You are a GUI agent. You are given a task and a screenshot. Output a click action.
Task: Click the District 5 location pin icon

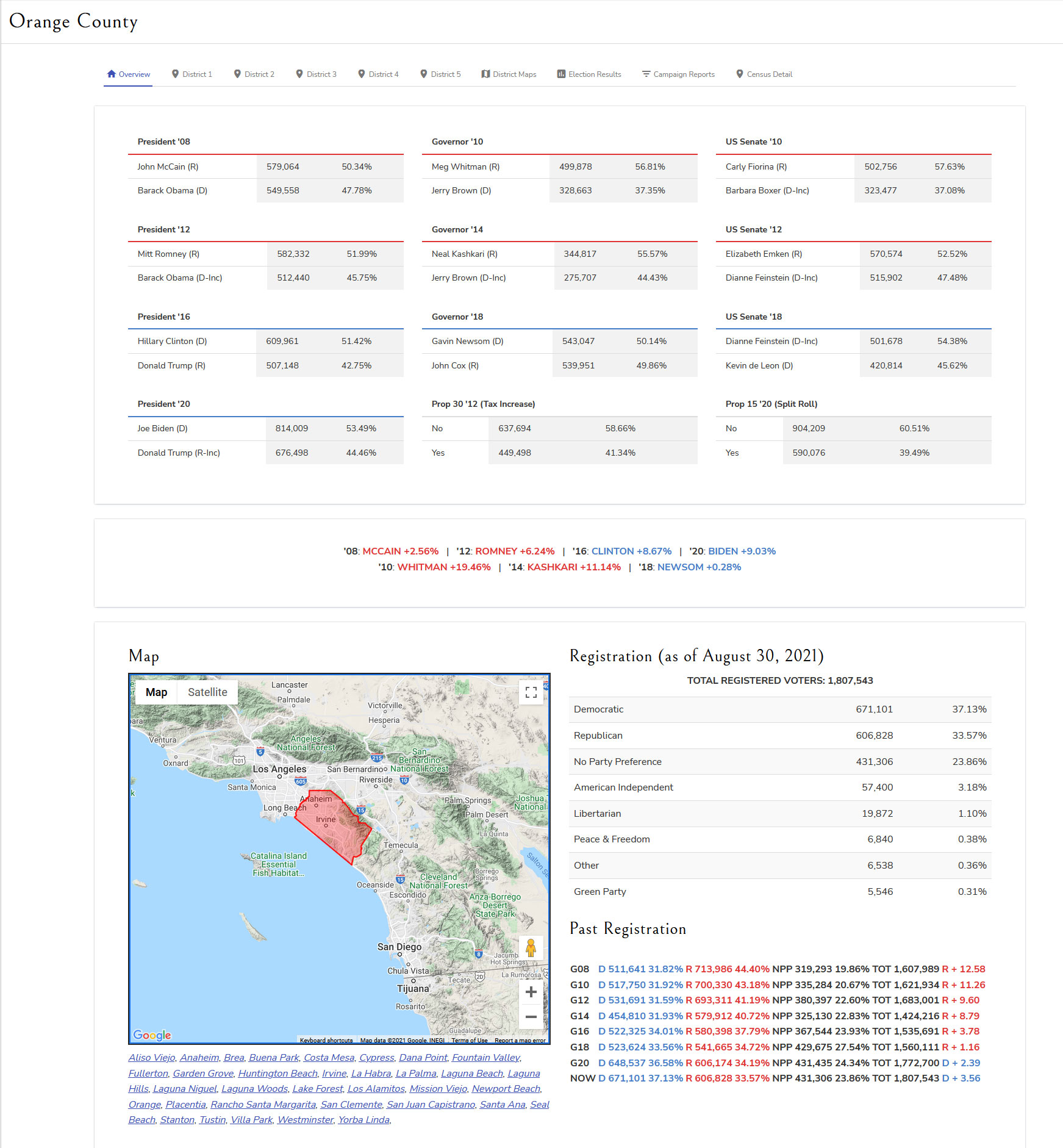coord(423,74)
